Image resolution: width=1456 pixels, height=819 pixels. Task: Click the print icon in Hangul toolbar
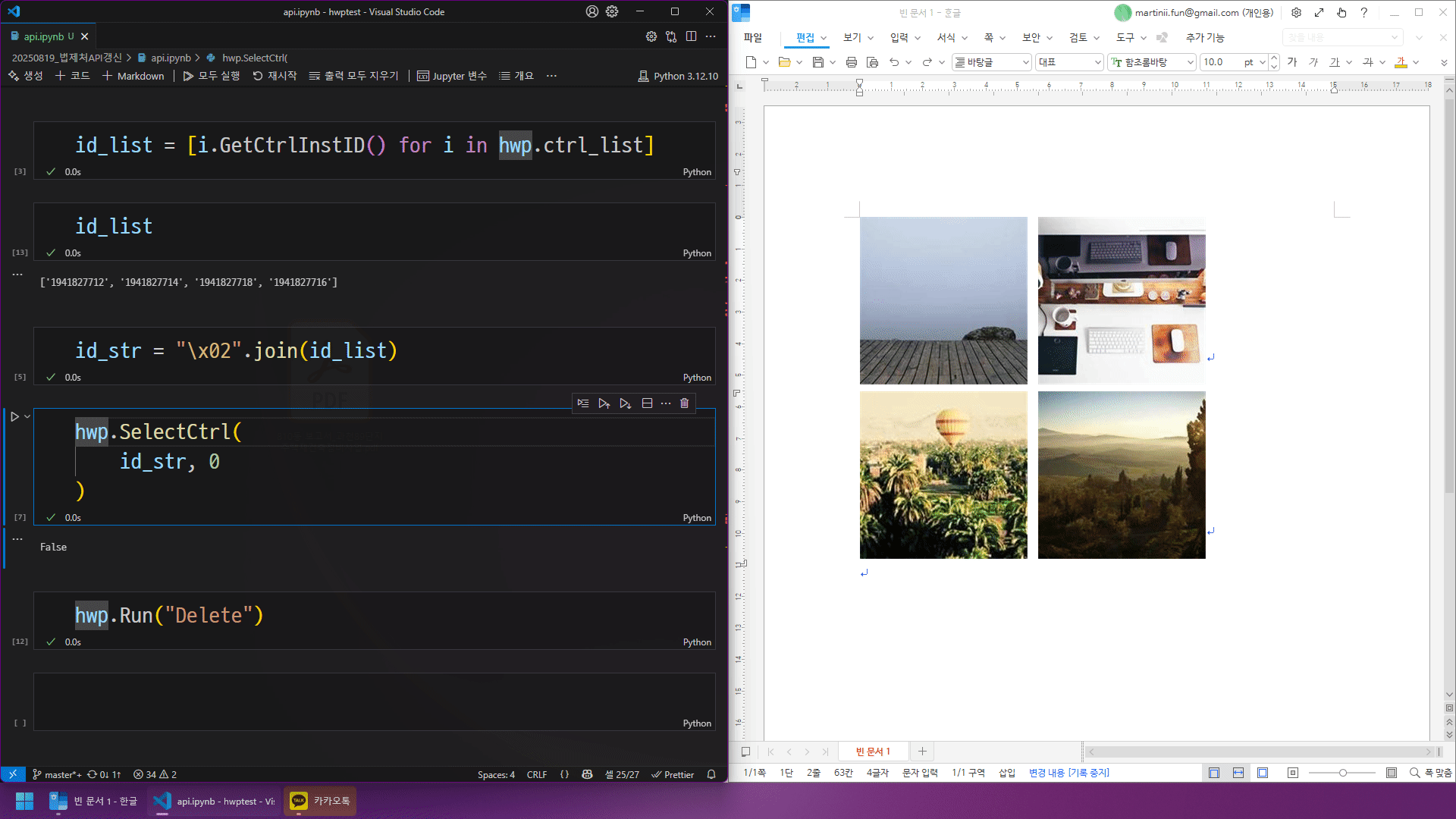[851, 62]
